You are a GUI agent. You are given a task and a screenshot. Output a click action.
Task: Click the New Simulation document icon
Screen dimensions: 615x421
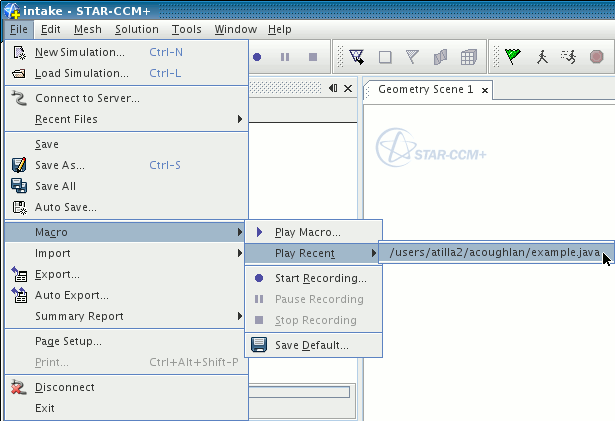[19, 53]
